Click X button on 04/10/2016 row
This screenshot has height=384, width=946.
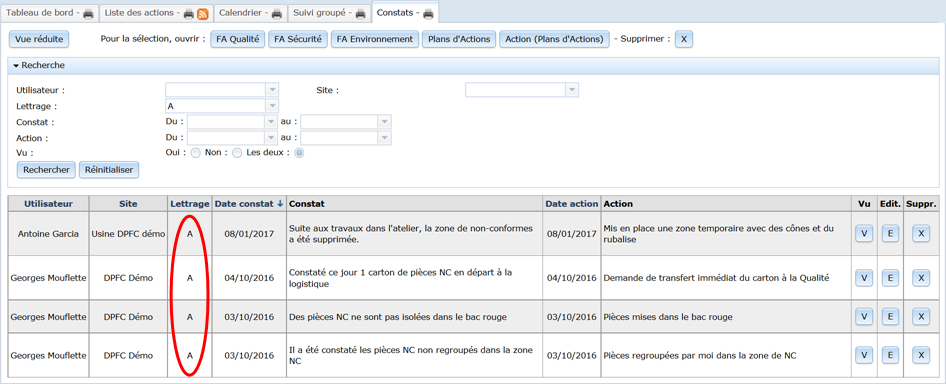[921, 278]
